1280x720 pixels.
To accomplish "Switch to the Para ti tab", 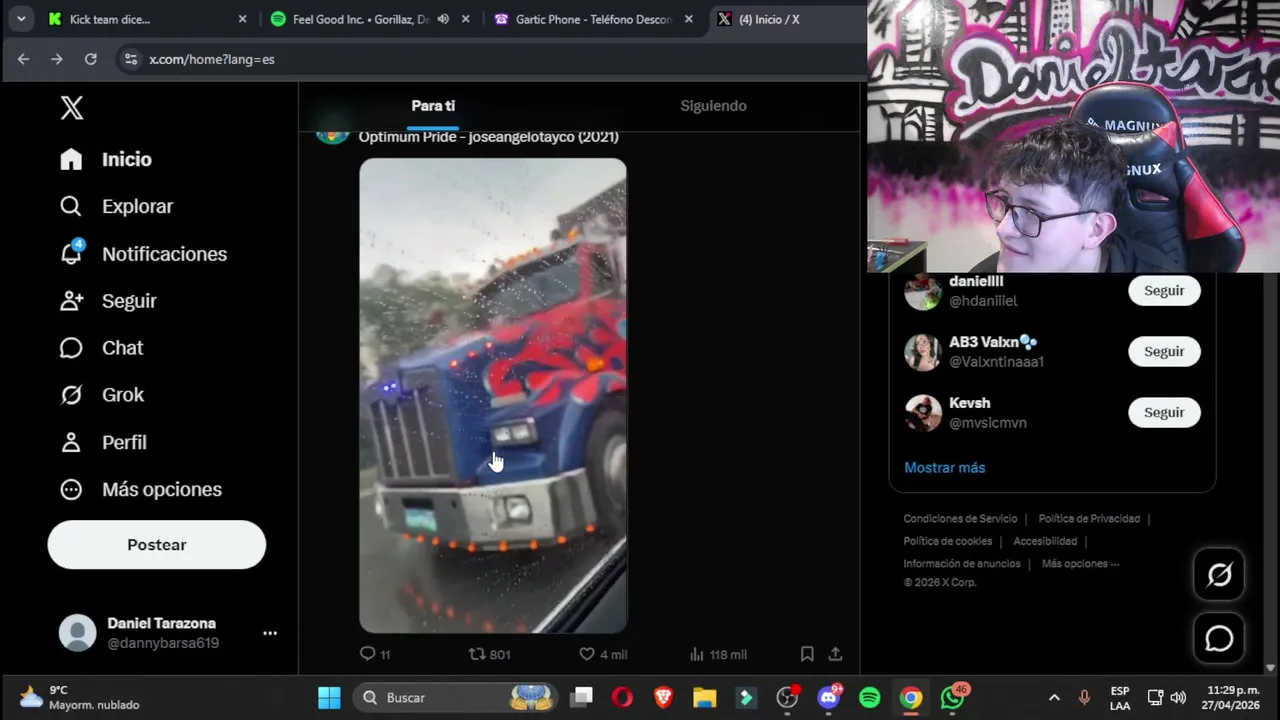I will click(433, 106).
